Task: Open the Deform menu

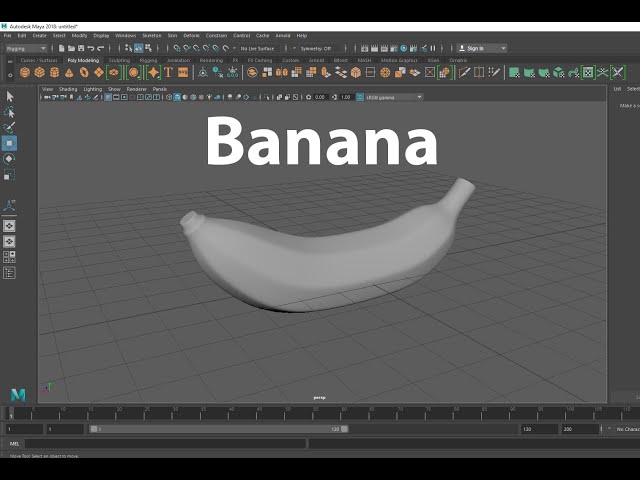Action: coord(191,36)
